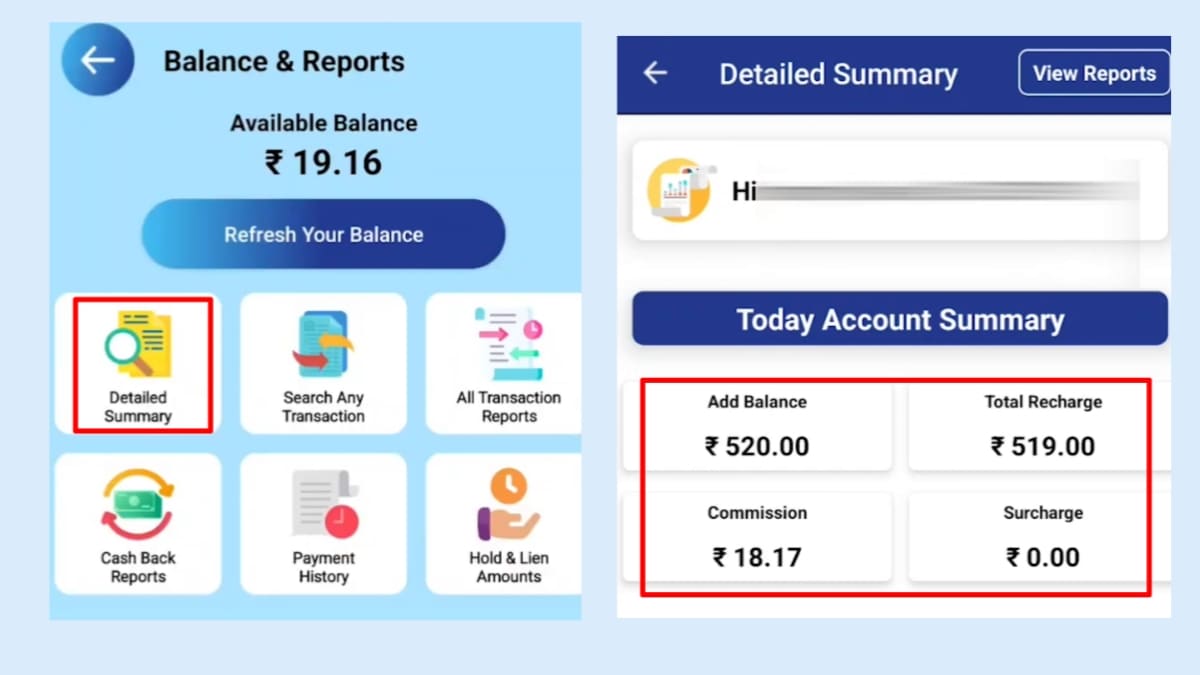
Task: Select the Surcharge card showing 0.00
Action: click(1043, 535)
